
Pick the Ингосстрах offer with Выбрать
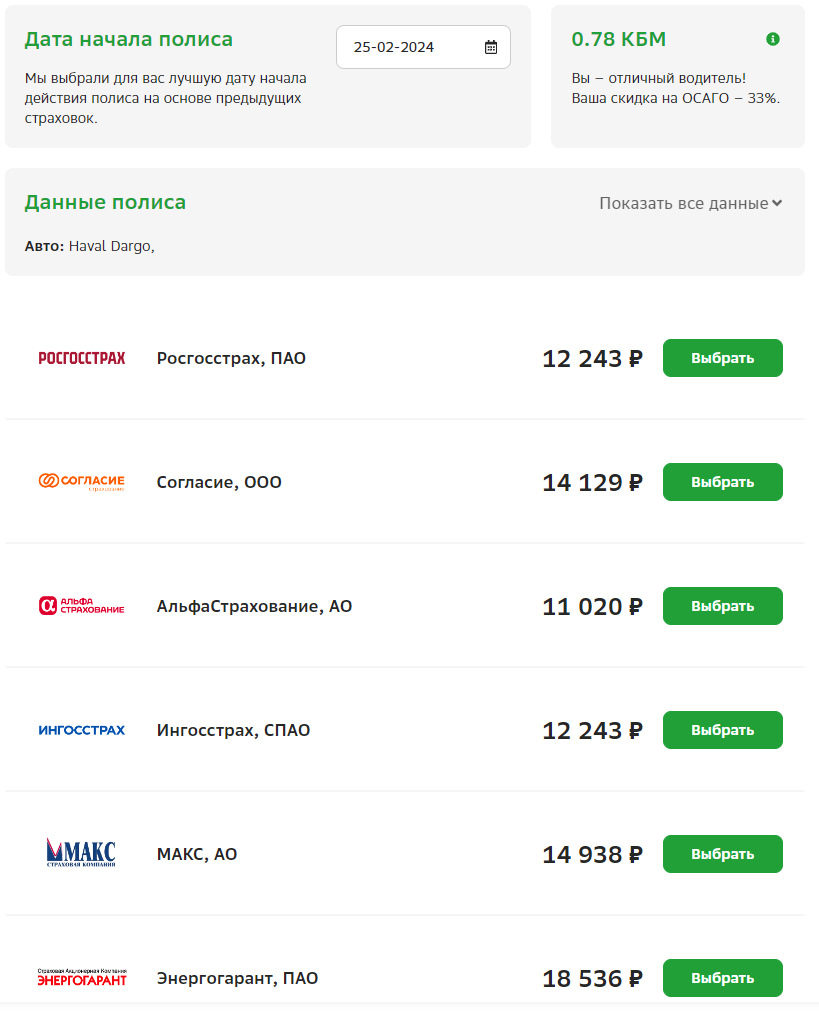coord(722,730)
